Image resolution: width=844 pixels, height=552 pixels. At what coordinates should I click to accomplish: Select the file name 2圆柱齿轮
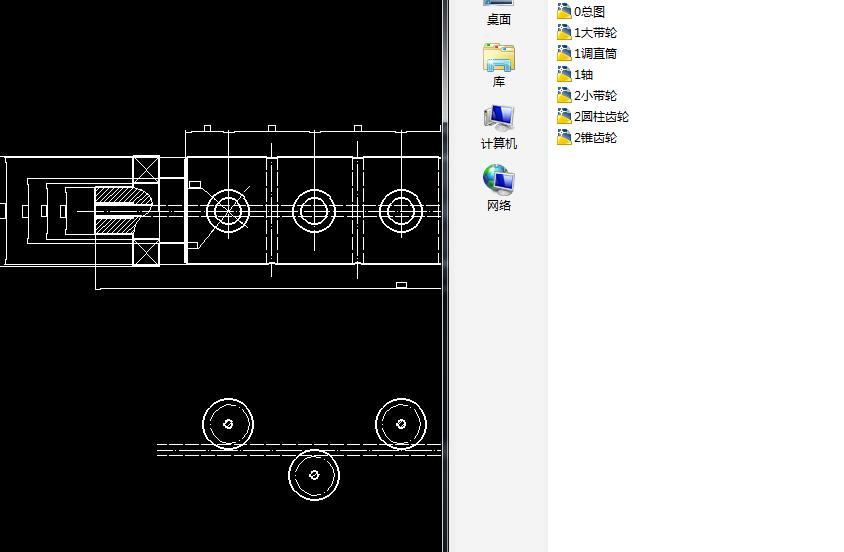click(x=601, y=117)
